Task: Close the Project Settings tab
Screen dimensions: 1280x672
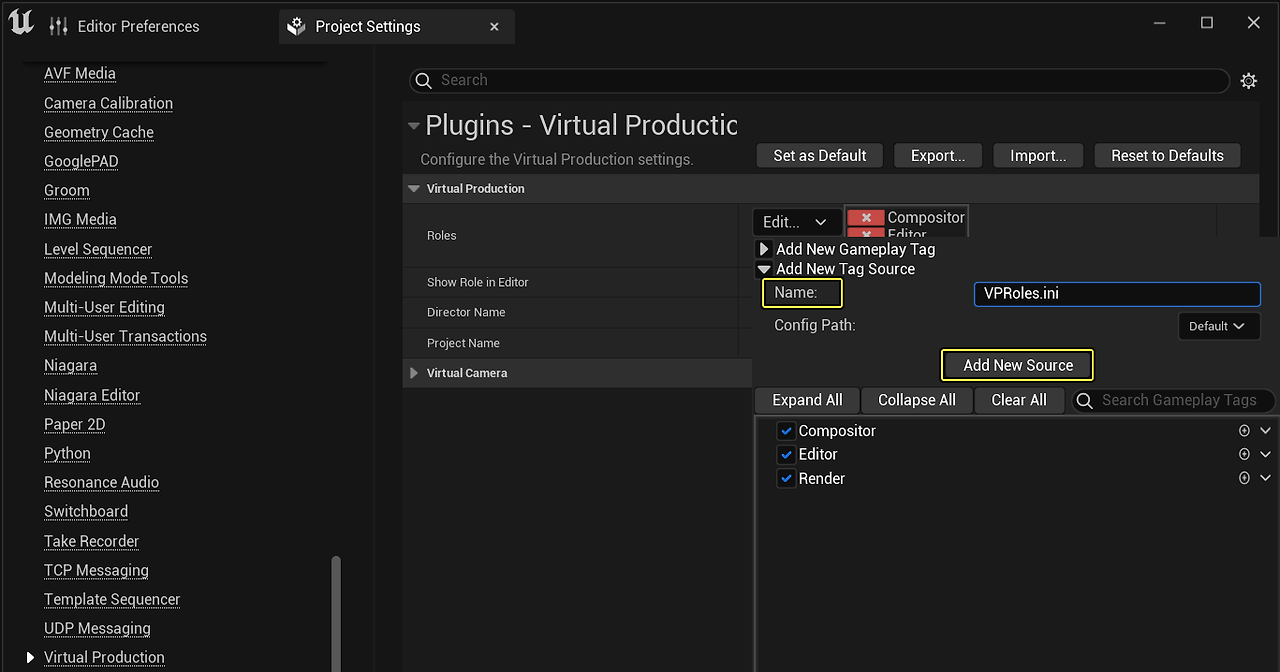Action: (x=494, y=27)
